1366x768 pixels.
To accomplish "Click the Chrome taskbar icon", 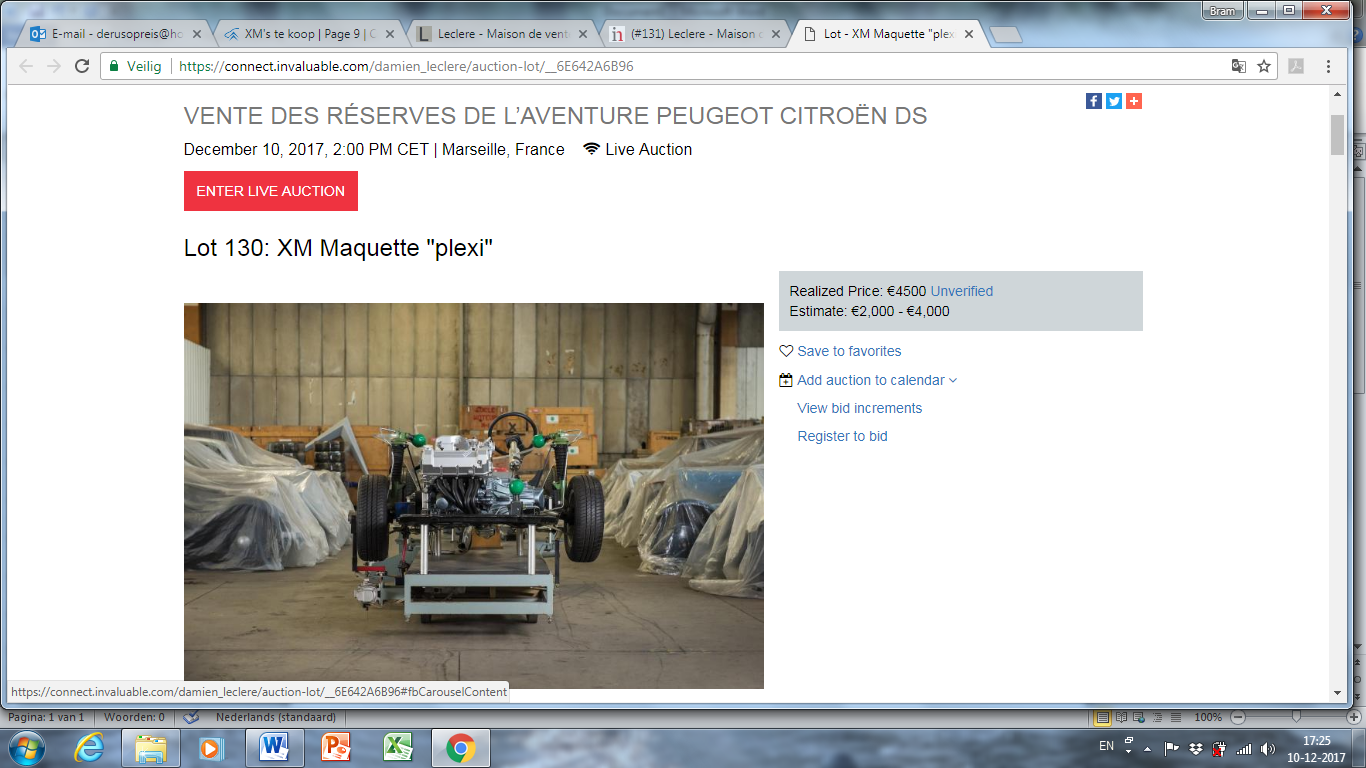I will [x=460, y=748].
